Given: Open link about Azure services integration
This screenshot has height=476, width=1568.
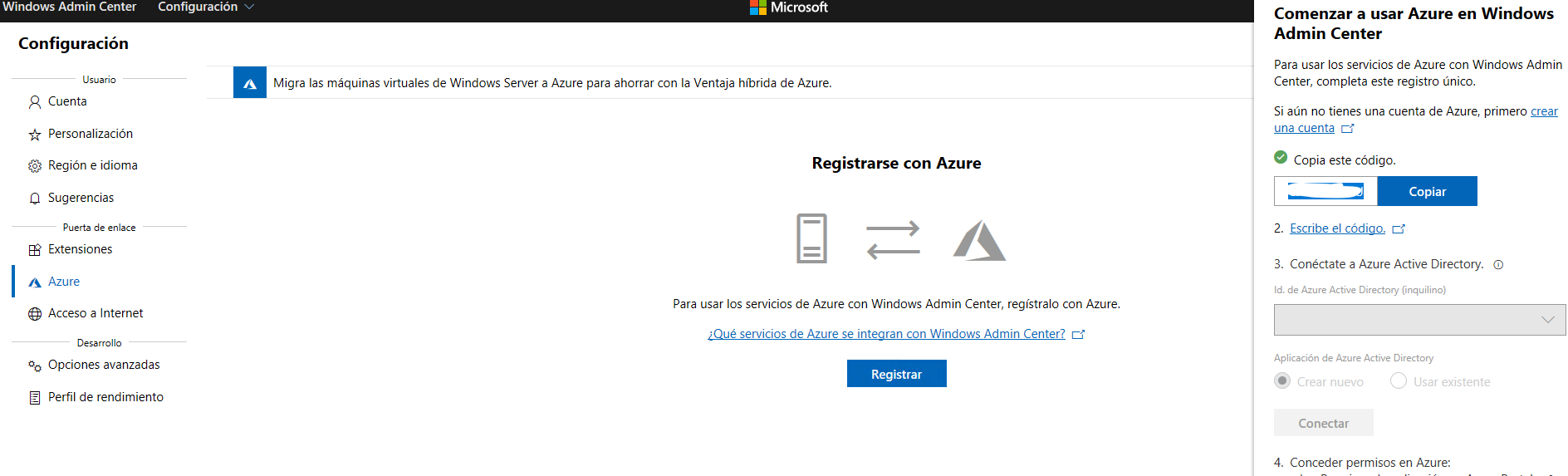Looking at the screenshot, I should [x=886, y=334].
